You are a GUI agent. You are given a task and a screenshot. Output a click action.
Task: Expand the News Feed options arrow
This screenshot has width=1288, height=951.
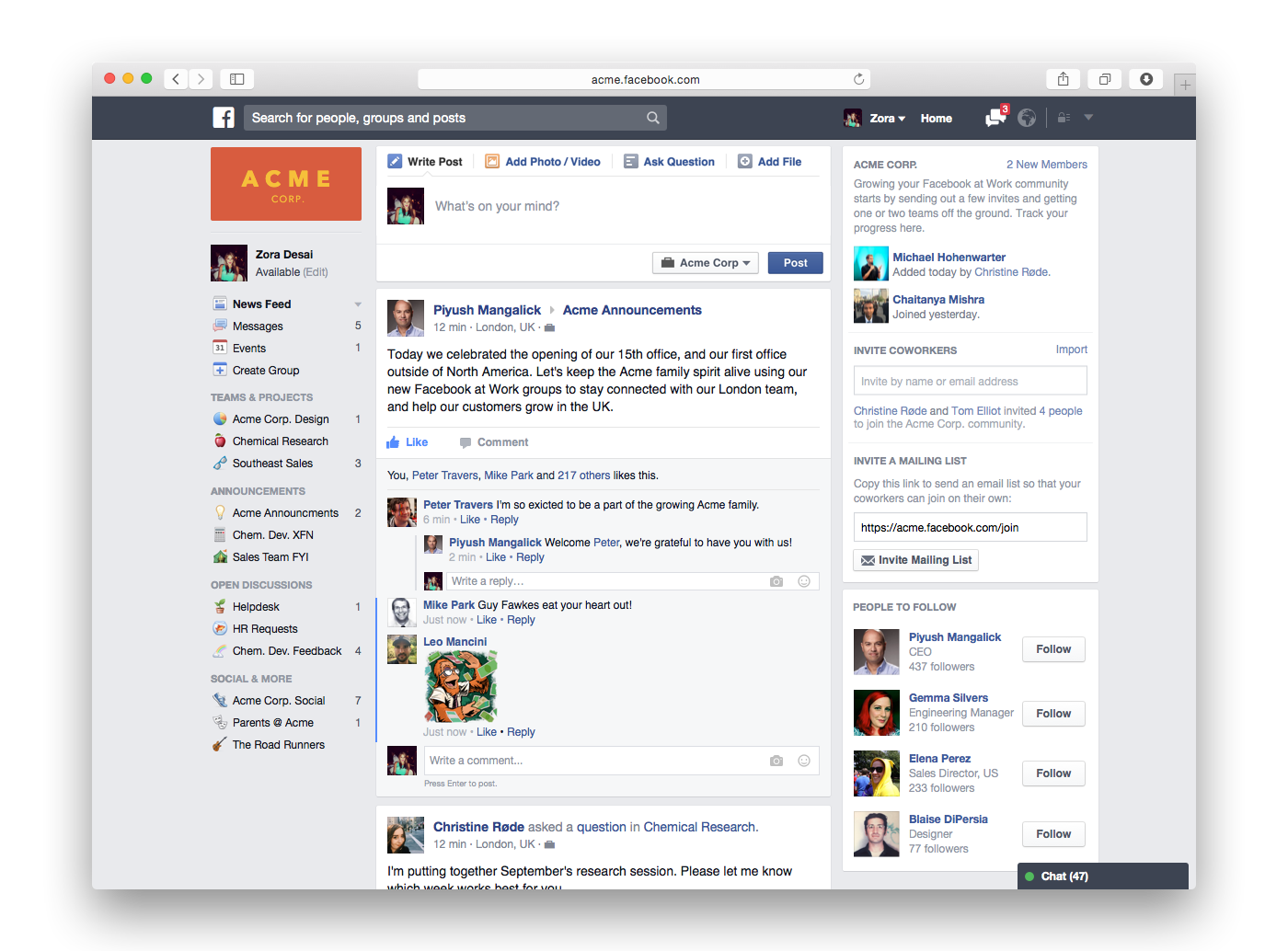click(x=358, y=304)
